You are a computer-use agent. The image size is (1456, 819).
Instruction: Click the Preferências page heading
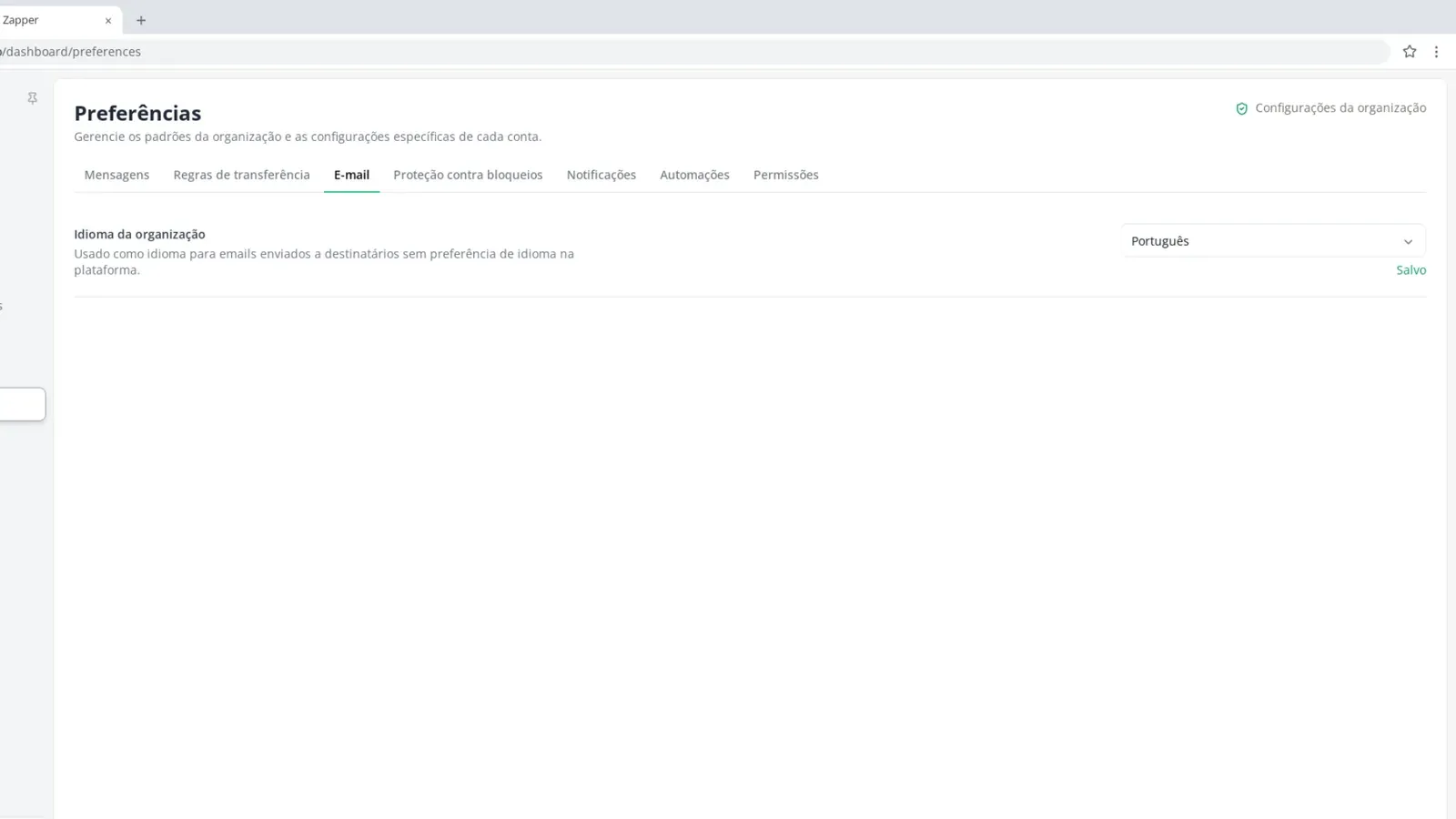pyautogui.click(x=137, y=113)
